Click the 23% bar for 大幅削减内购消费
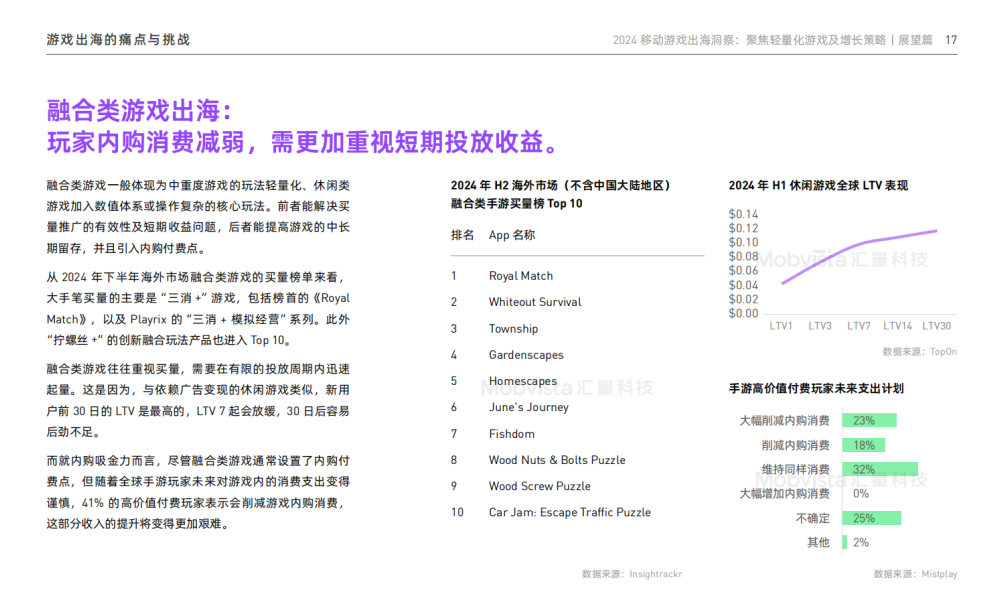Image resolution: width=982 pixels, height=606 pixels. coord(869,420)
